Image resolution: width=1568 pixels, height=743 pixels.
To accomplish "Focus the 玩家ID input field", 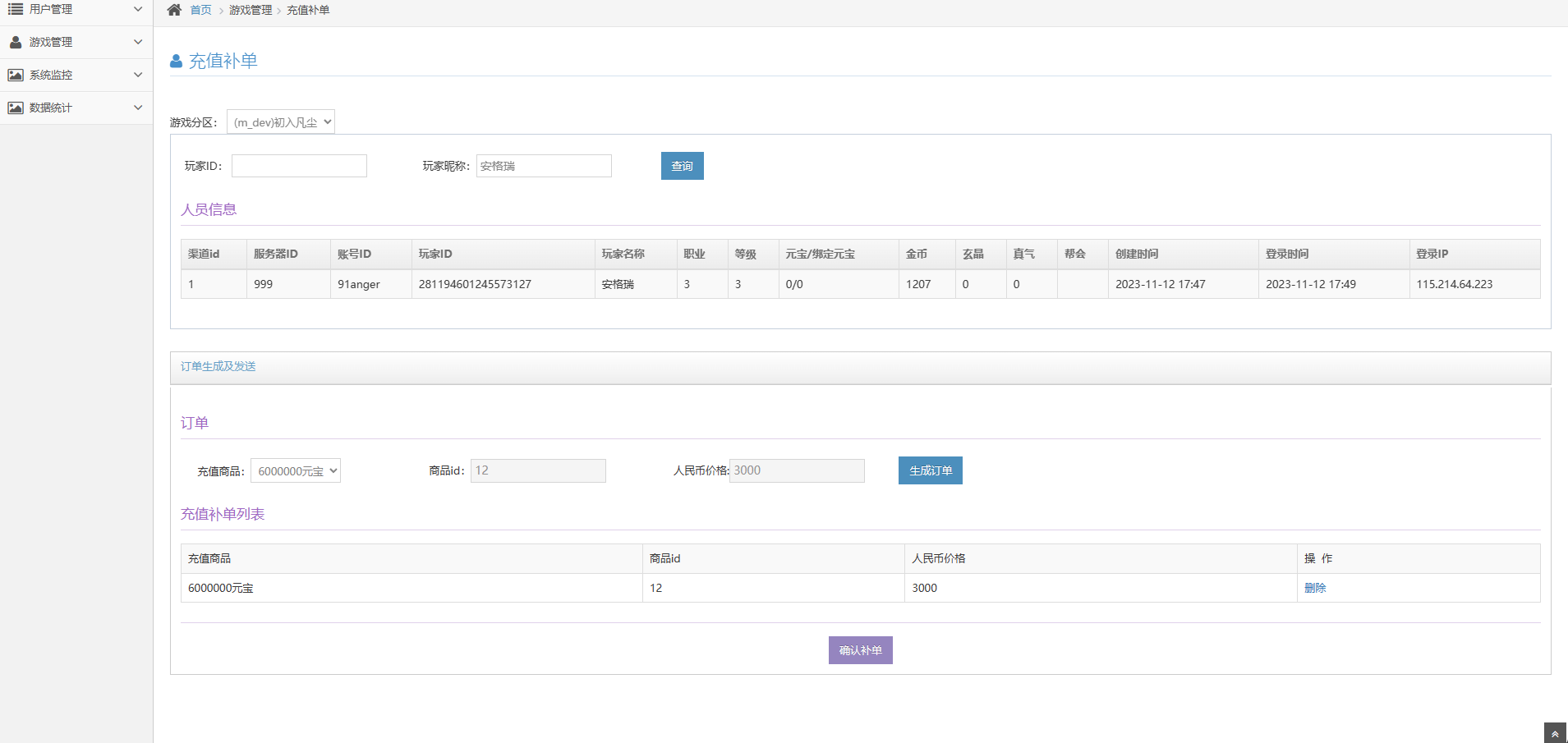I will 299,166.
